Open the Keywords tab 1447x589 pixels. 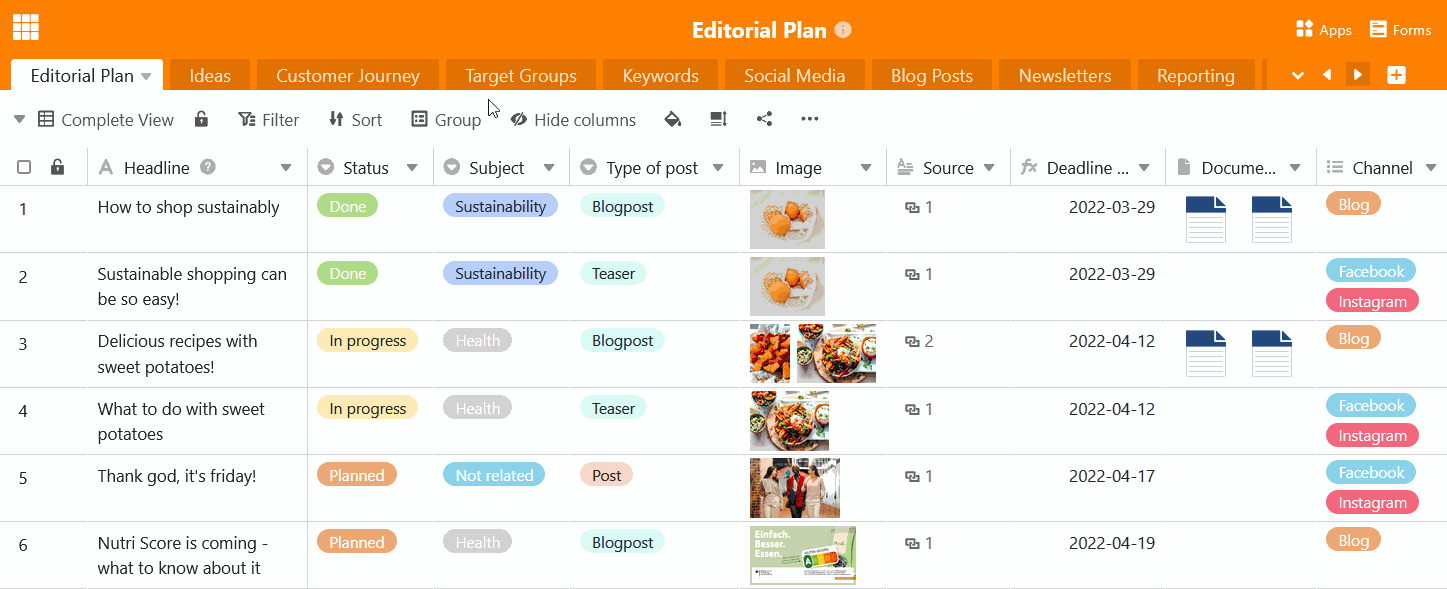click(660, 76)
